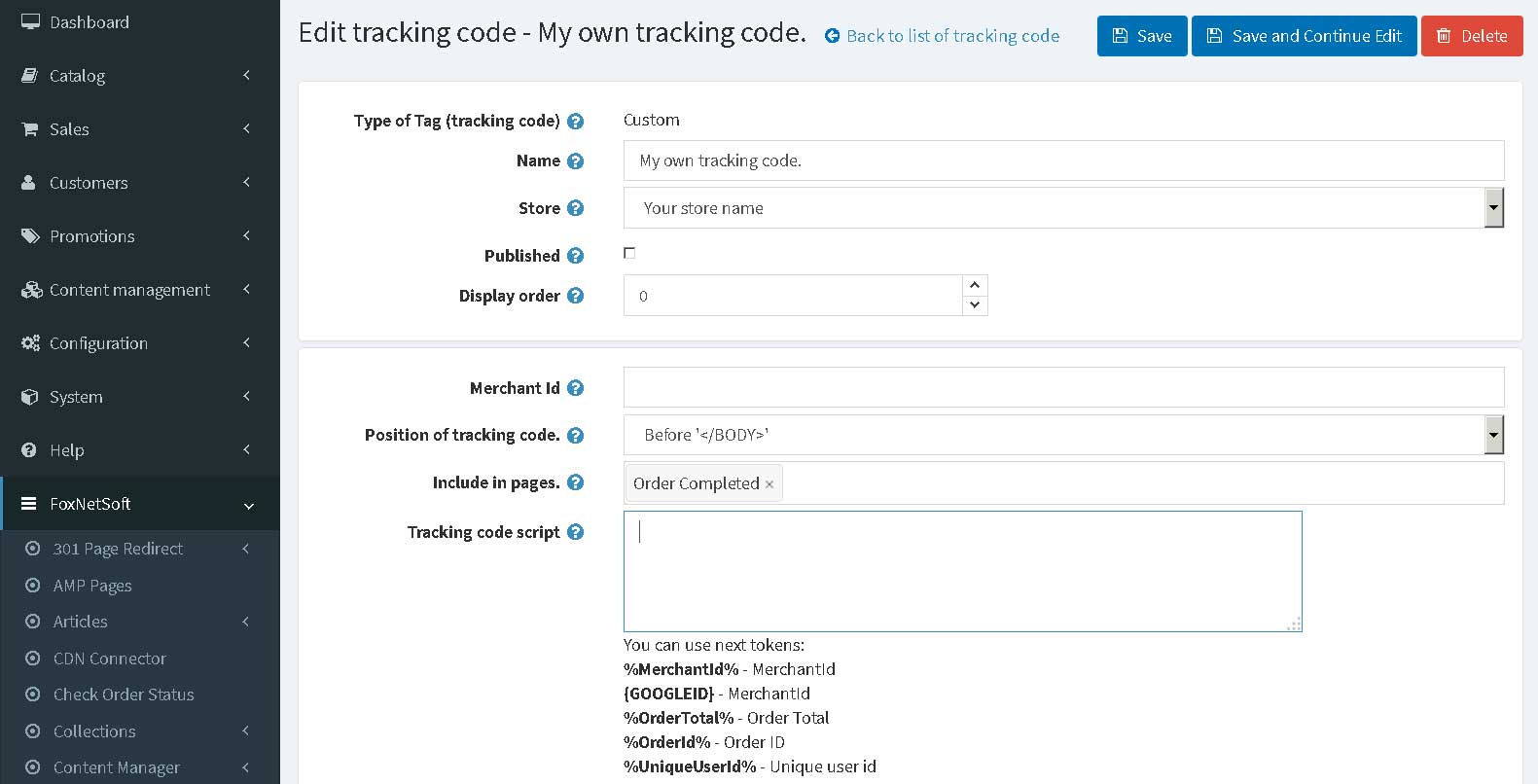Click the Configuration gears icon
1538x784 pixels.
[x=30, y=342]
